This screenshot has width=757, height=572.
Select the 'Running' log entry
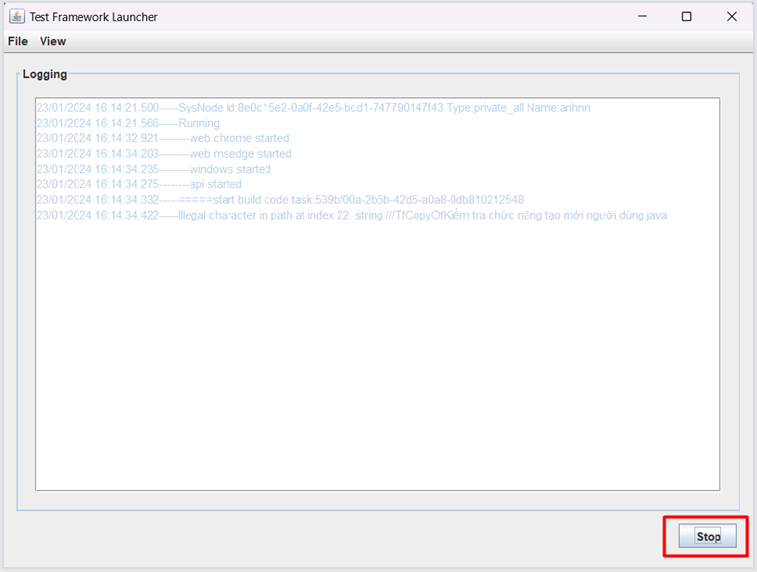point(198,123)
